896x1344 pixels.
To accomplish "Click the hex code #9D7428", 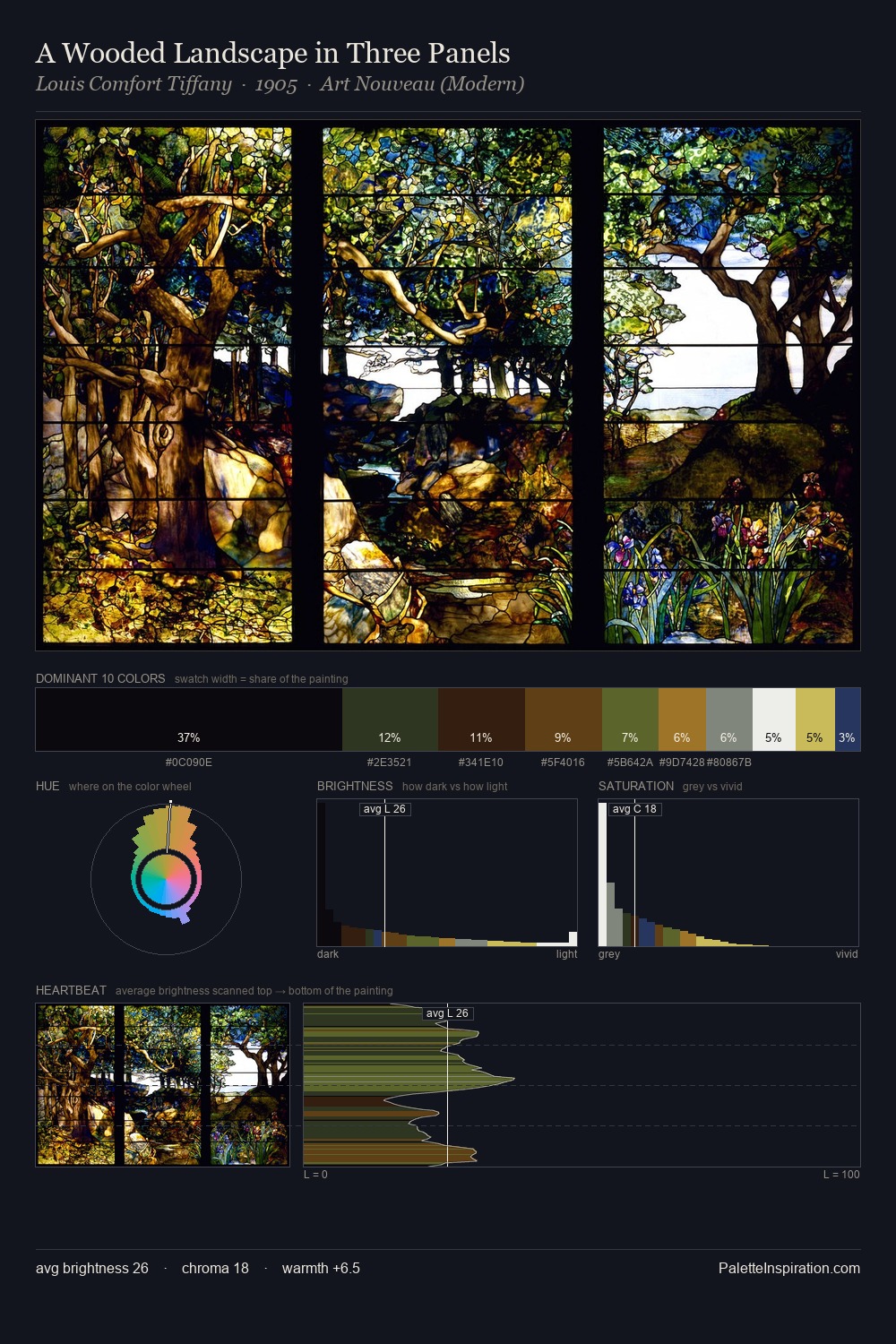I will pos(682,762).
